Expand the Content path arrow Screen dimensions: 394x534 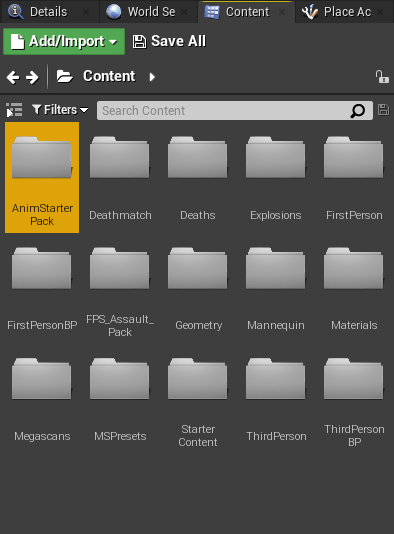point(152,77)
